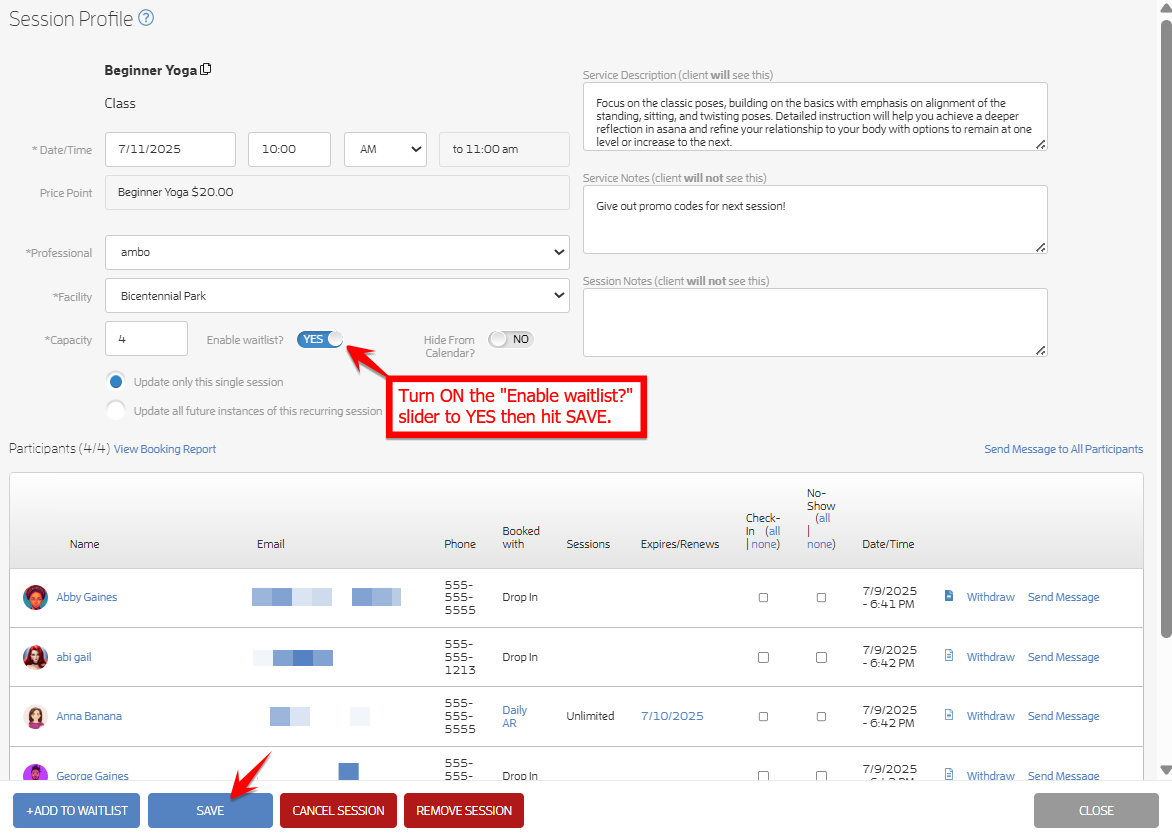This screenshot has width=1172, height=839.
Task: Click the scrollbar down arrow
Action: pyautogui.click(x=1166, y=769)
